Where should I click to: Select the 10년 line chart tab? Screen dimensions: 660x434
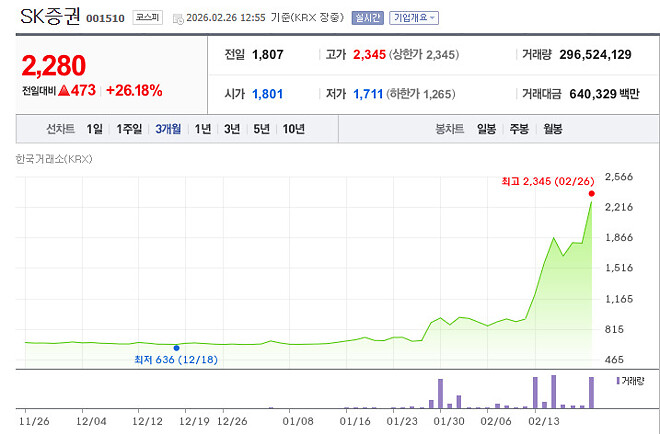pyautogui.click(x=293, y=129)
